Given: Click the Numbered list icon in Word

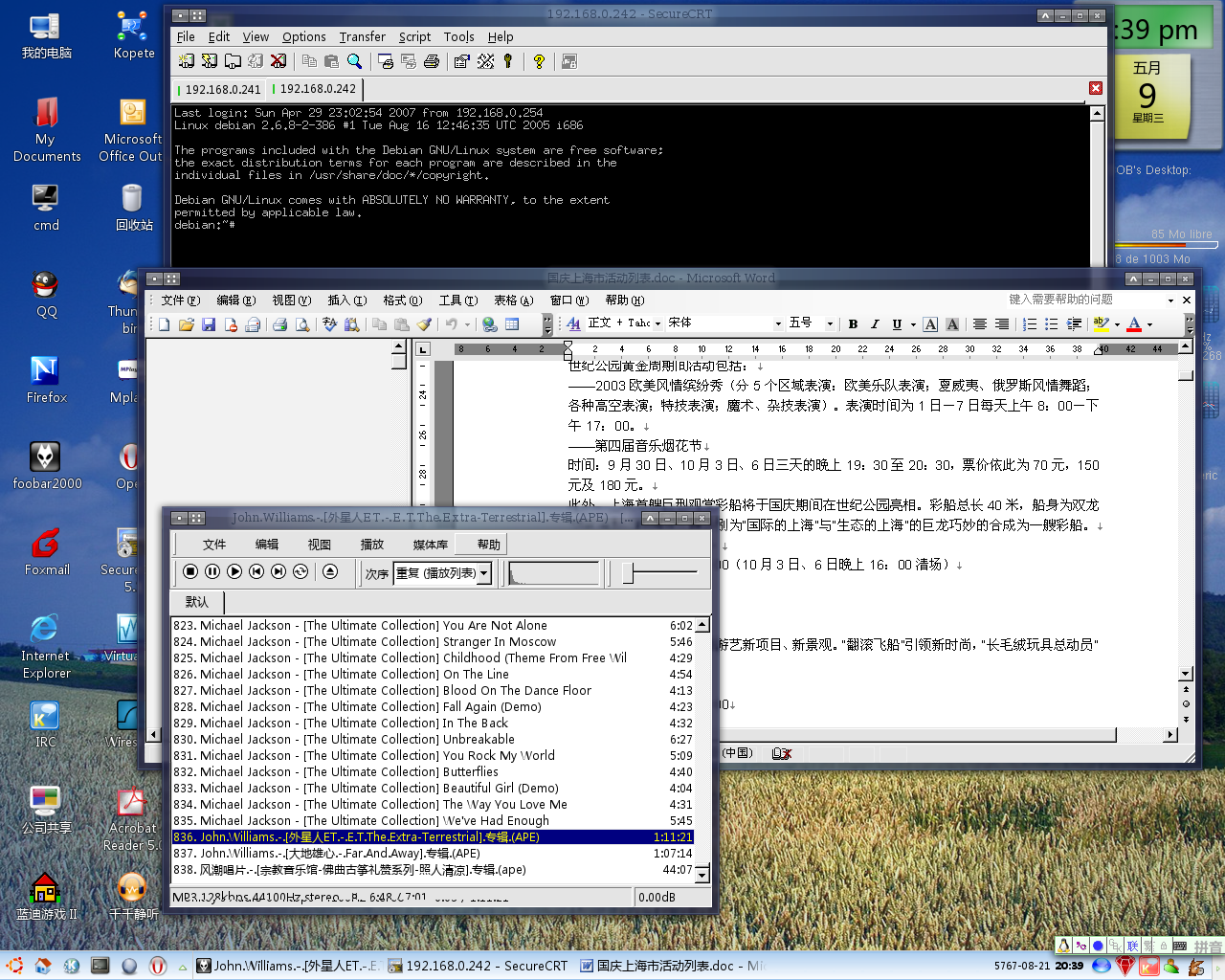Looking at the screenshot, I should [1030, 324].
